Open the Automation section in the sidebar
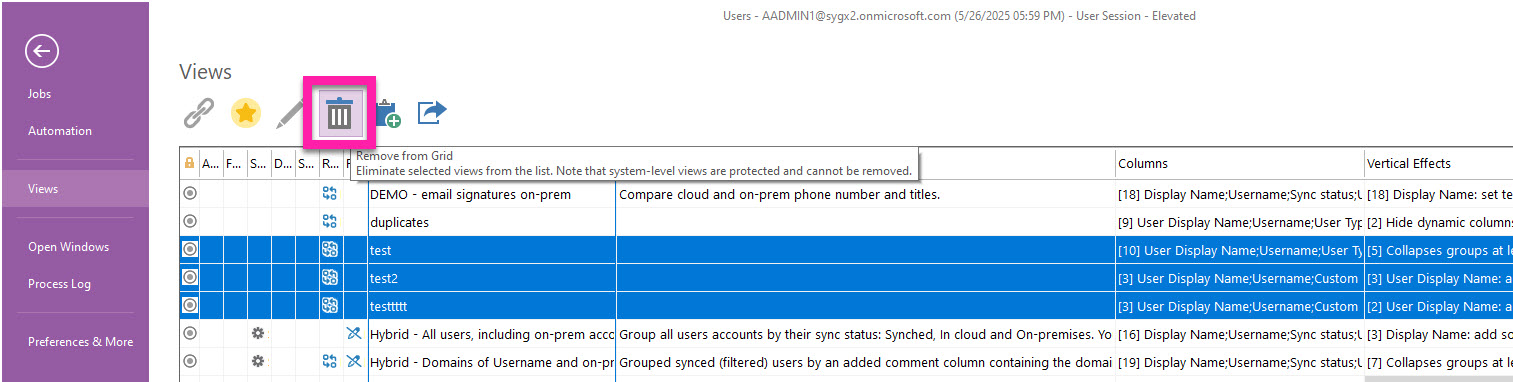 [60, 131]
